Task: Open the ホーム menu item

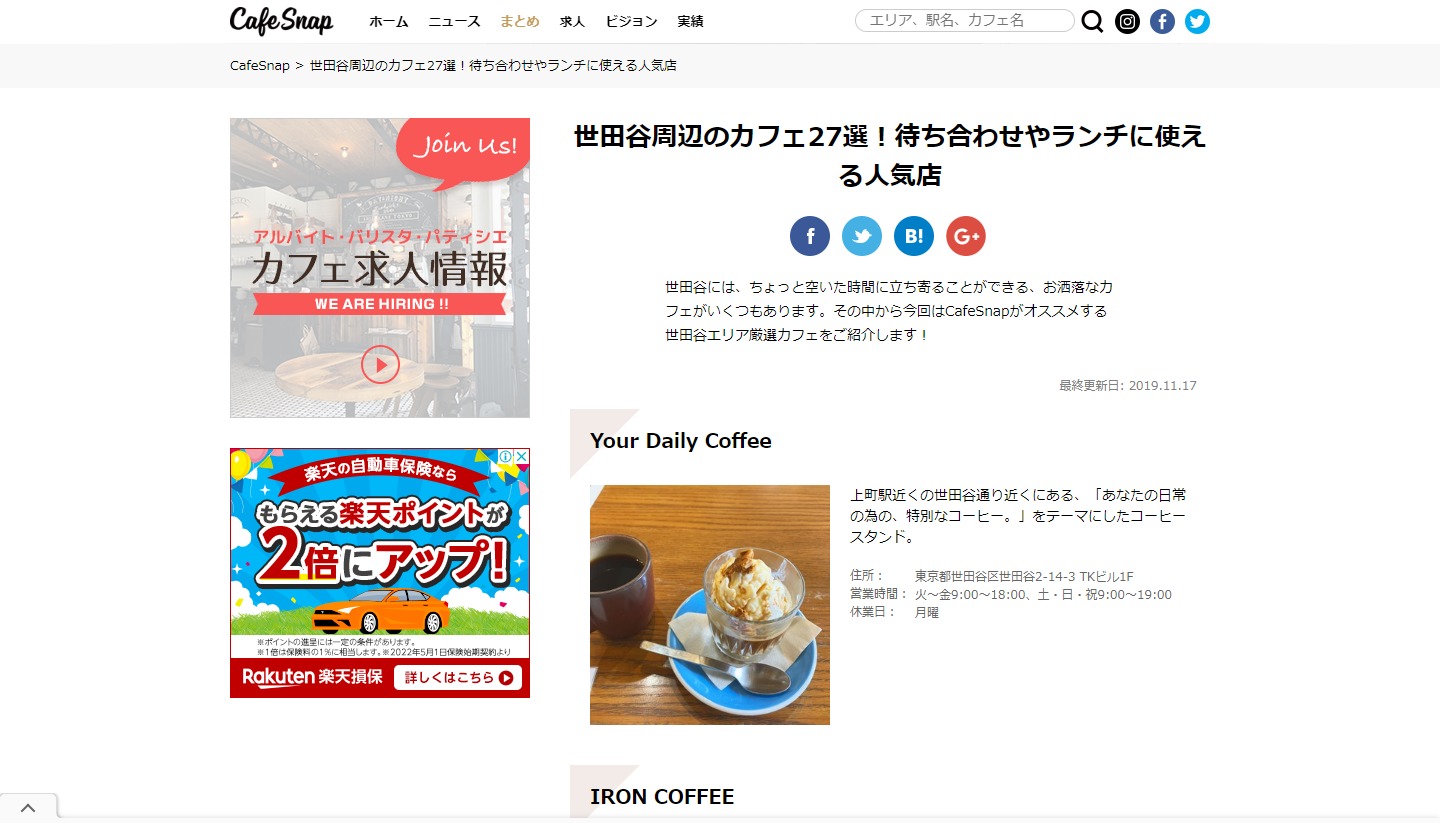Action: click(x=389, y=21)
